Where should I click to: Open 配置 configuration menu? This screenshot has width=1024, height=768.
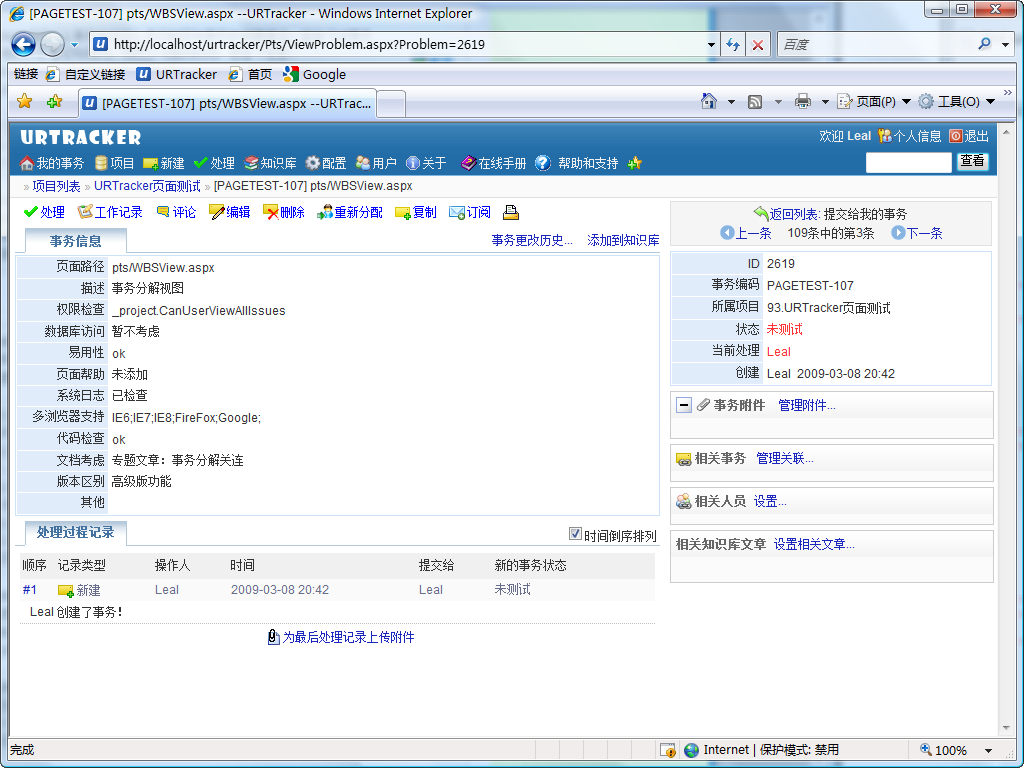(x=326, y=163)
